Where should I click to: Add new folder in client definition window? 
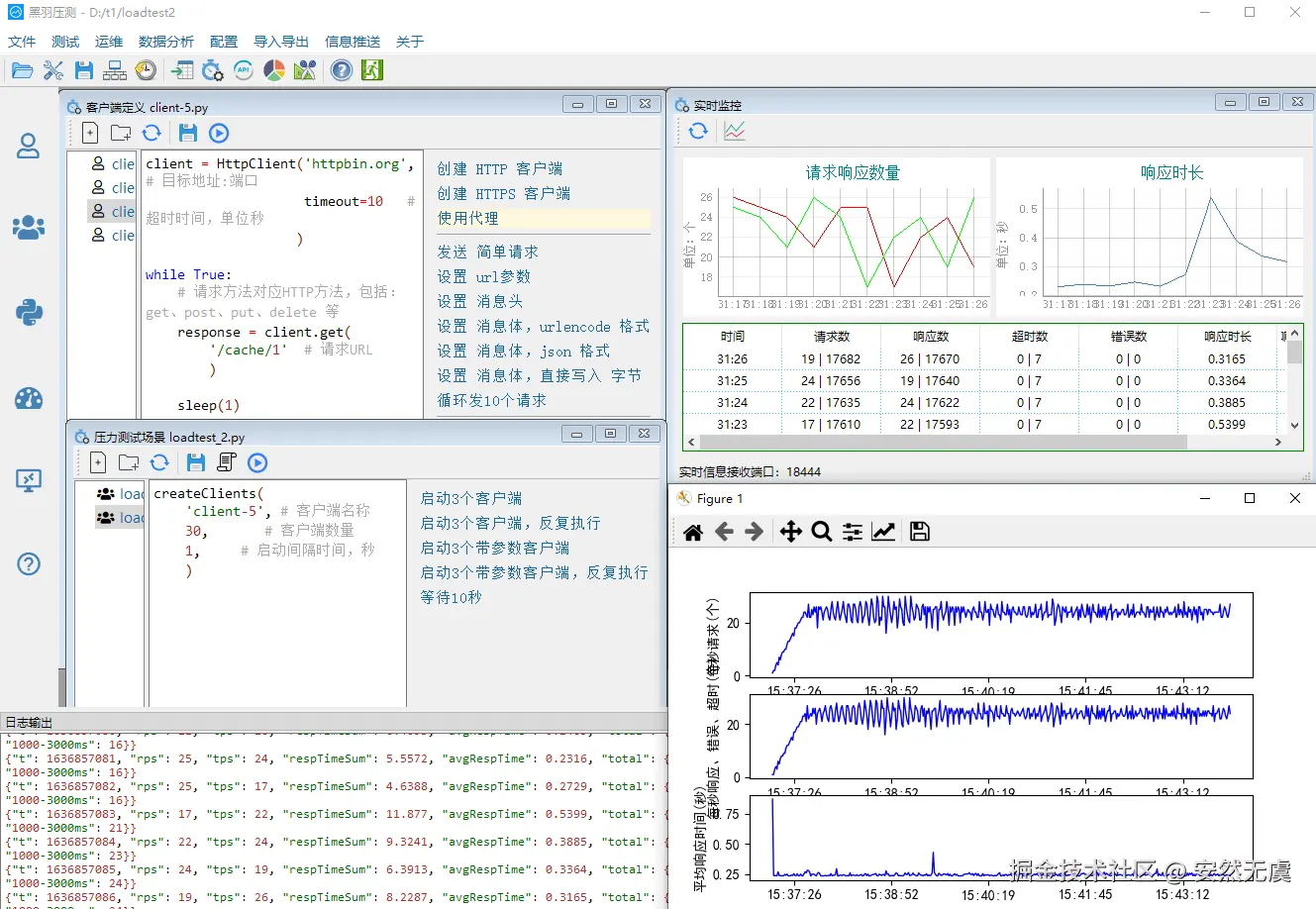coord(121,133)
